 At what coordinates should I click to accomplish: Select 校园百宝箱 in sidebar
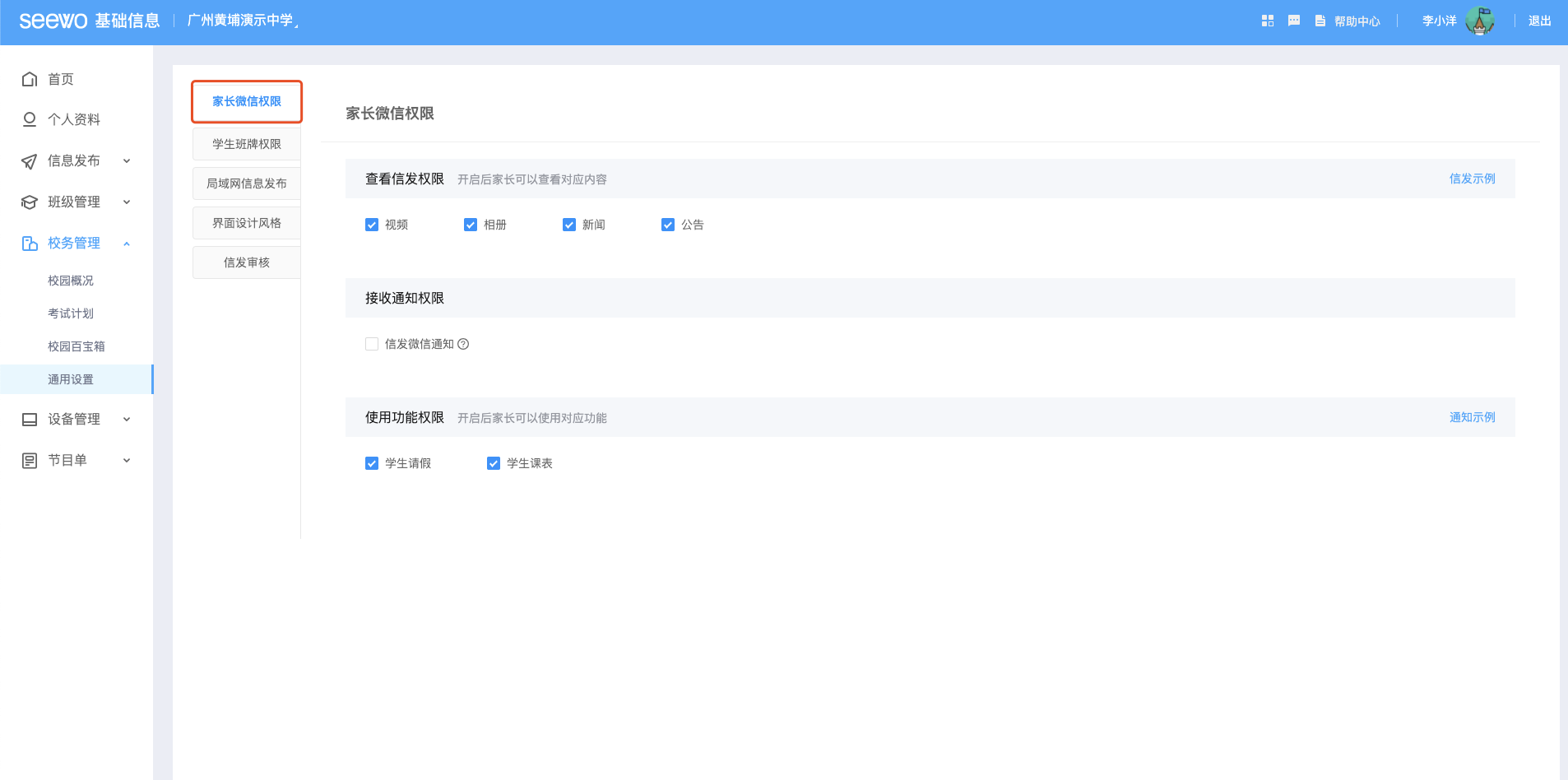[x=77, y=346]
